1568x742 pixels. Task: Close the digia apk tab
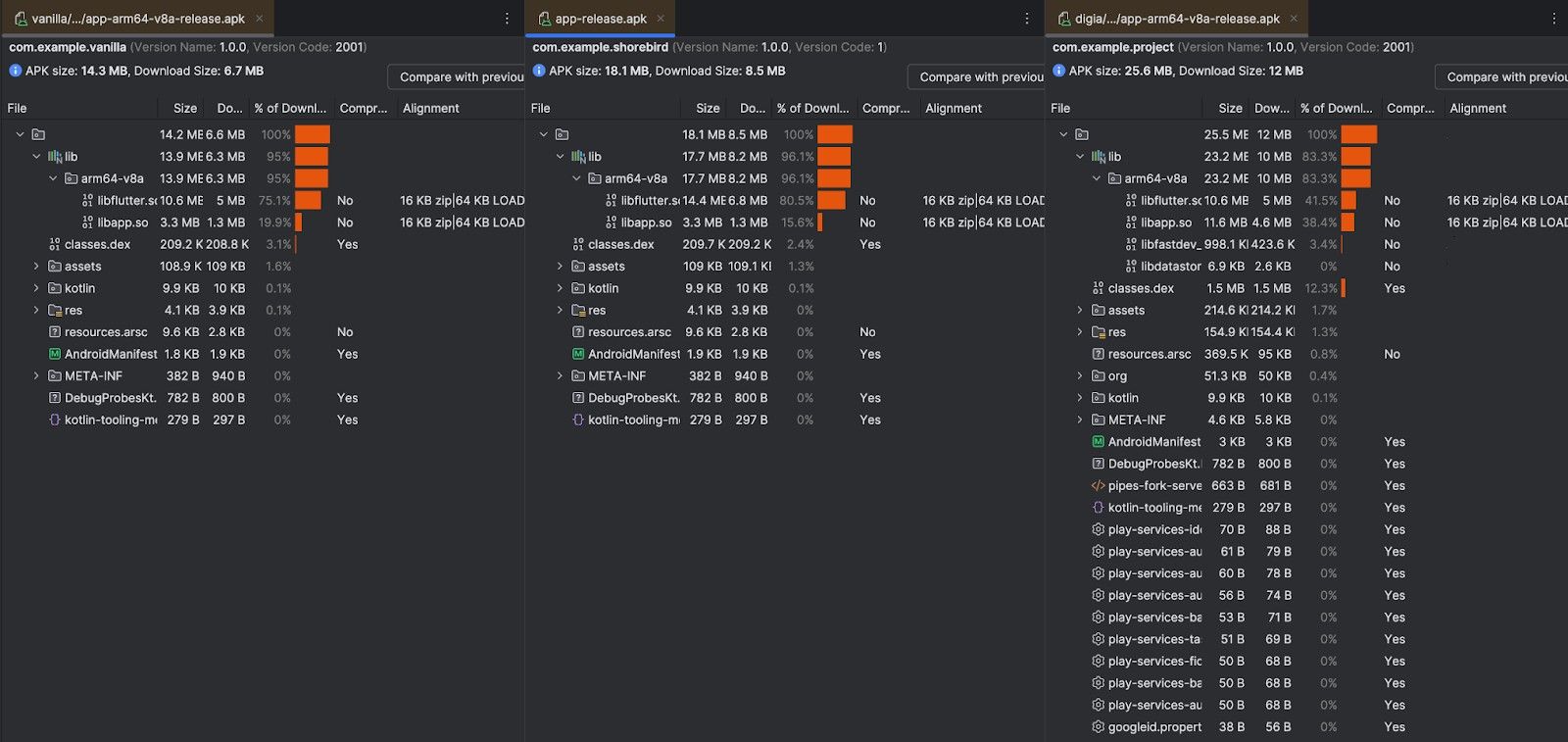tap(1294, 19)
